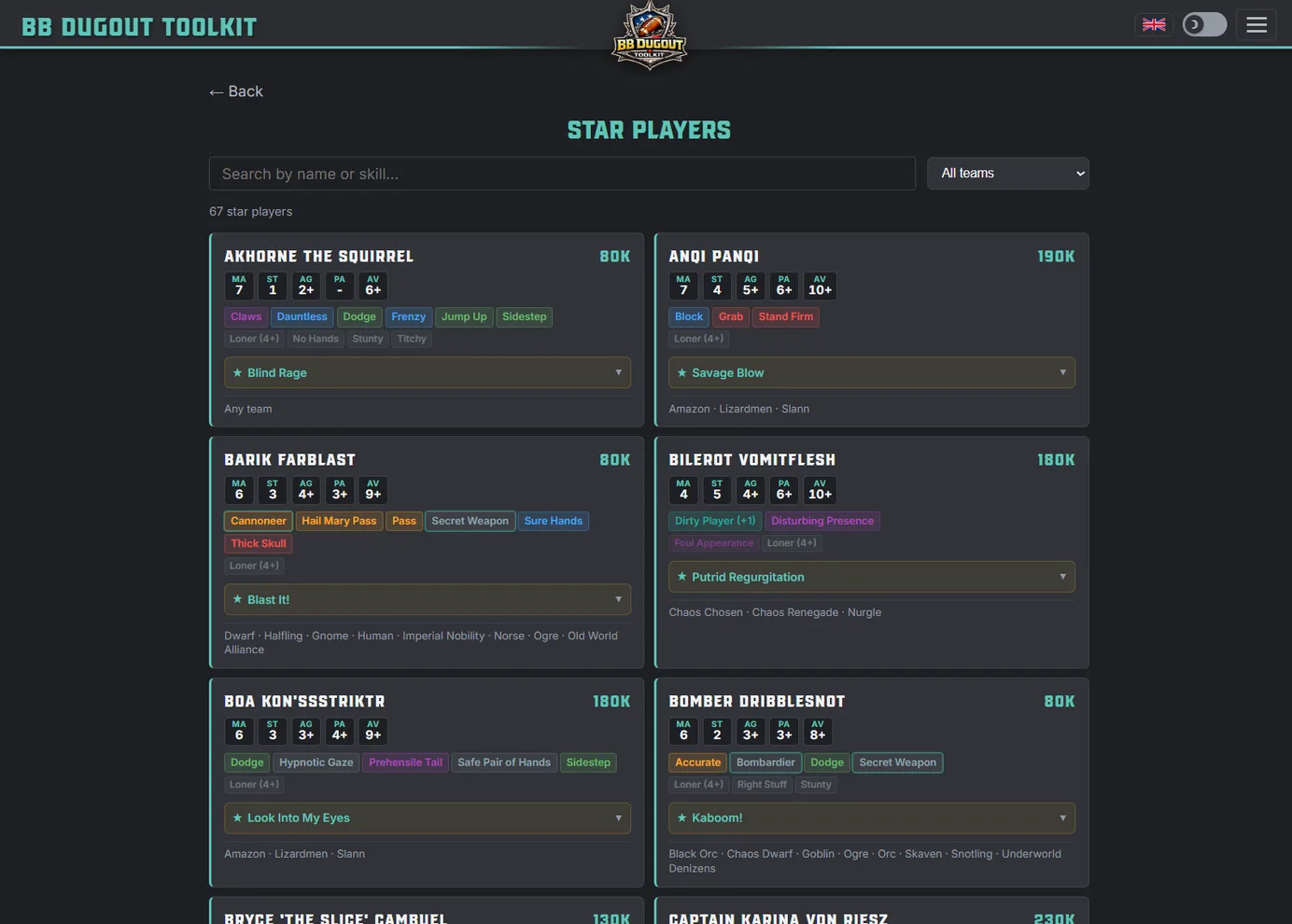
Task: Select the Prehensile Tail skill tag
Action: (405, 763)
